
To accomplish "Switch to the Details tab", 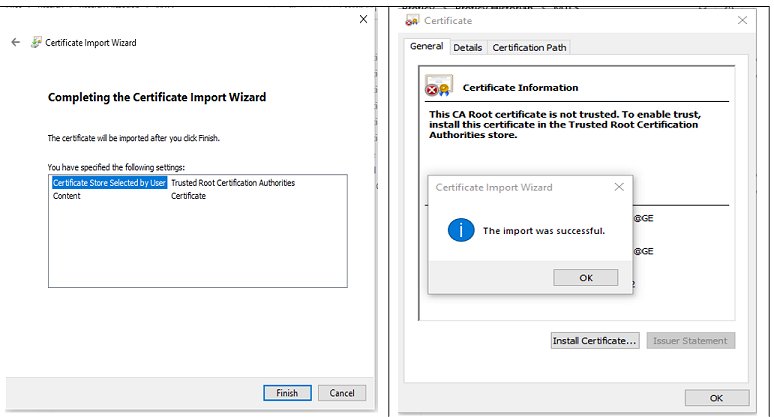I will pos(467,47).
